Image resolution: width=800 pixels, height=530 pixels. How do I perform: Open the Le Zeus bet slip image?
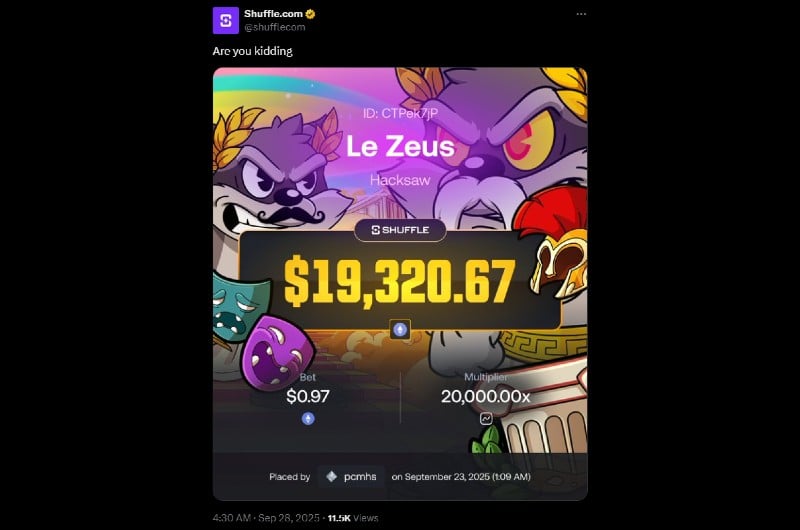click(x=400, y=284)
